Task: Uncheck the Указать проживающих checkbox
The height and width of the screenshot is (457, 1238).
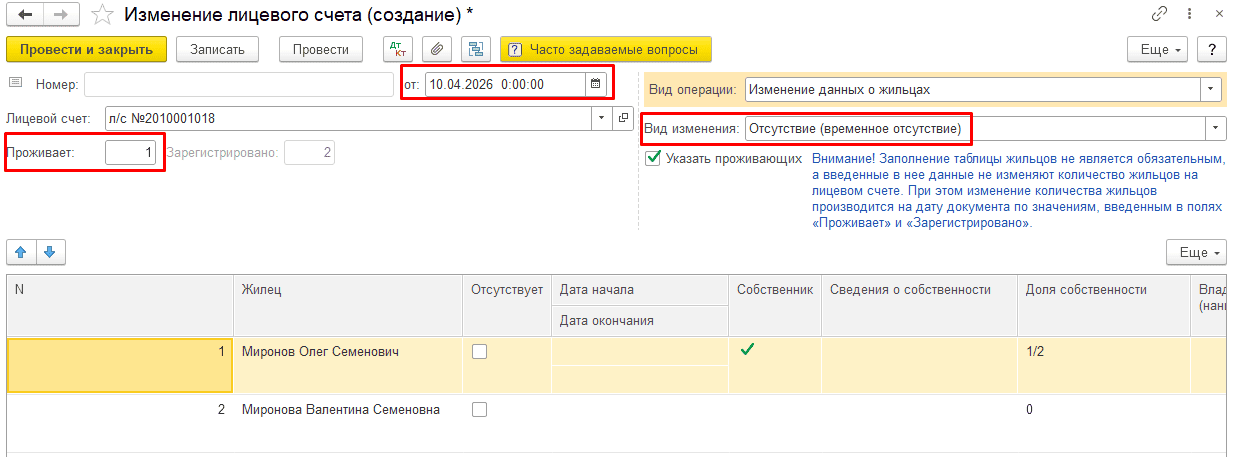Action: [653, 158]
